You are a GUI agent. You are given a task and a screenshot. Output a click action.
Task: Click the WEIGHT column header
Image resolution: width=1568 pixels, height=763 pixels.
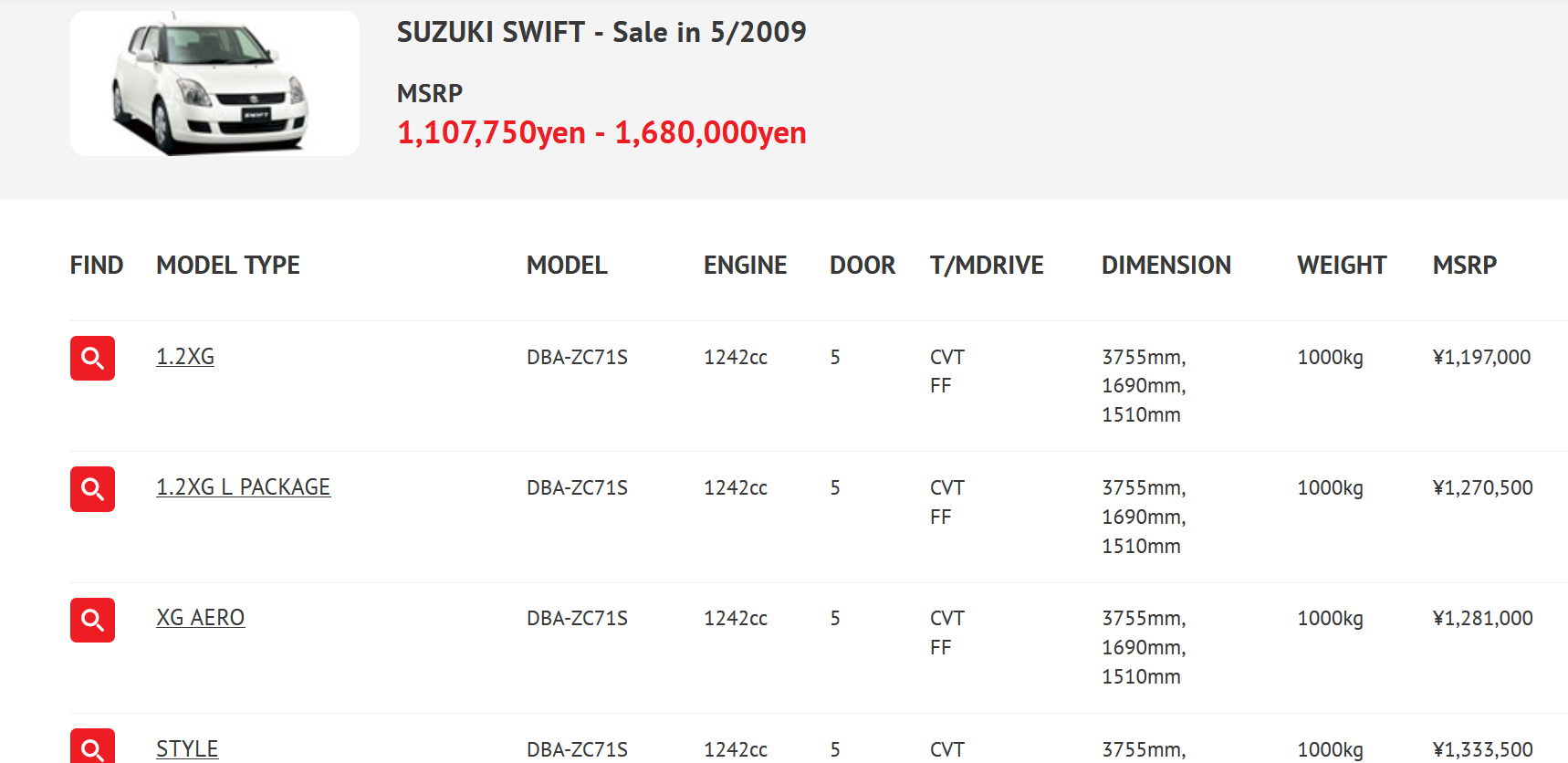click(1342, 266)
